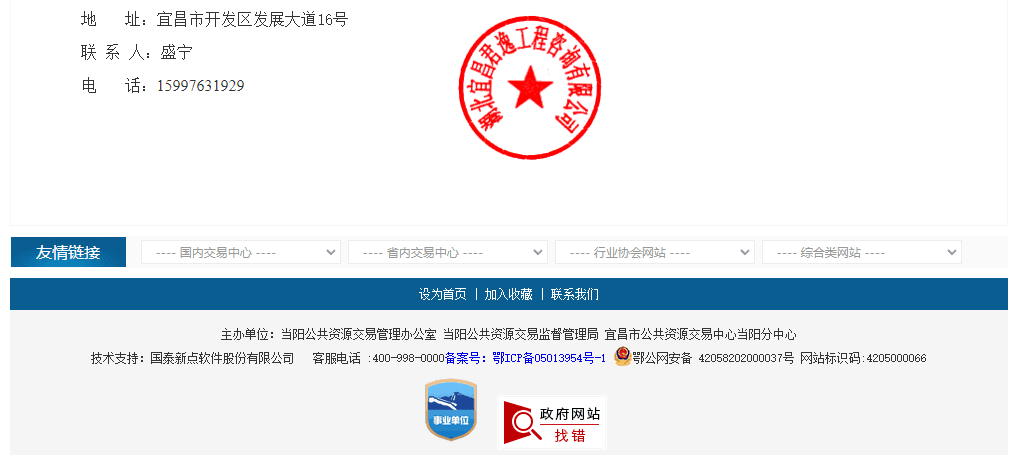Click the 当阳公共资源交易管理办公室 organizer text

(x=358, y=335)
